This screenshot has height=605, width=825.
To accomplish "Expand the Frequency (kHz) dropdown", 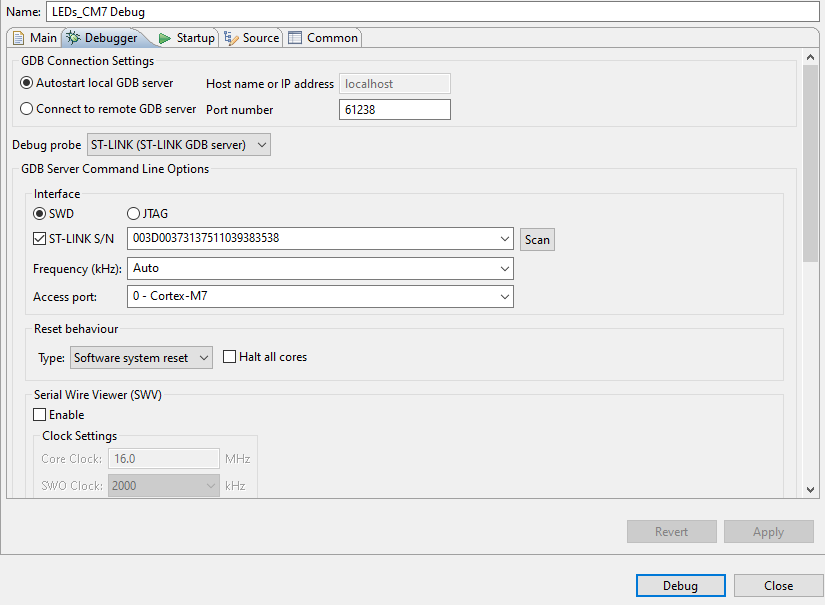I will point(320,268).
